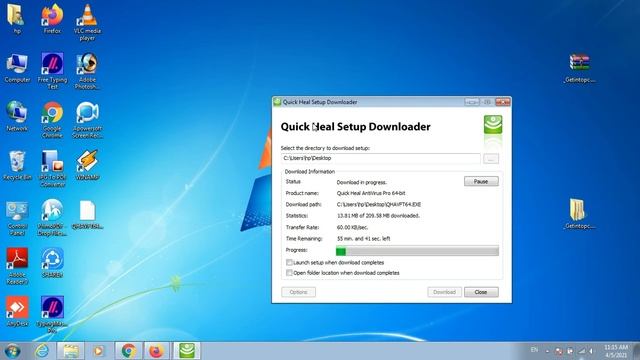Select VLC media player desktop shortcut
The width and height of the screenshot is (640, 360).
click(87, 22)
